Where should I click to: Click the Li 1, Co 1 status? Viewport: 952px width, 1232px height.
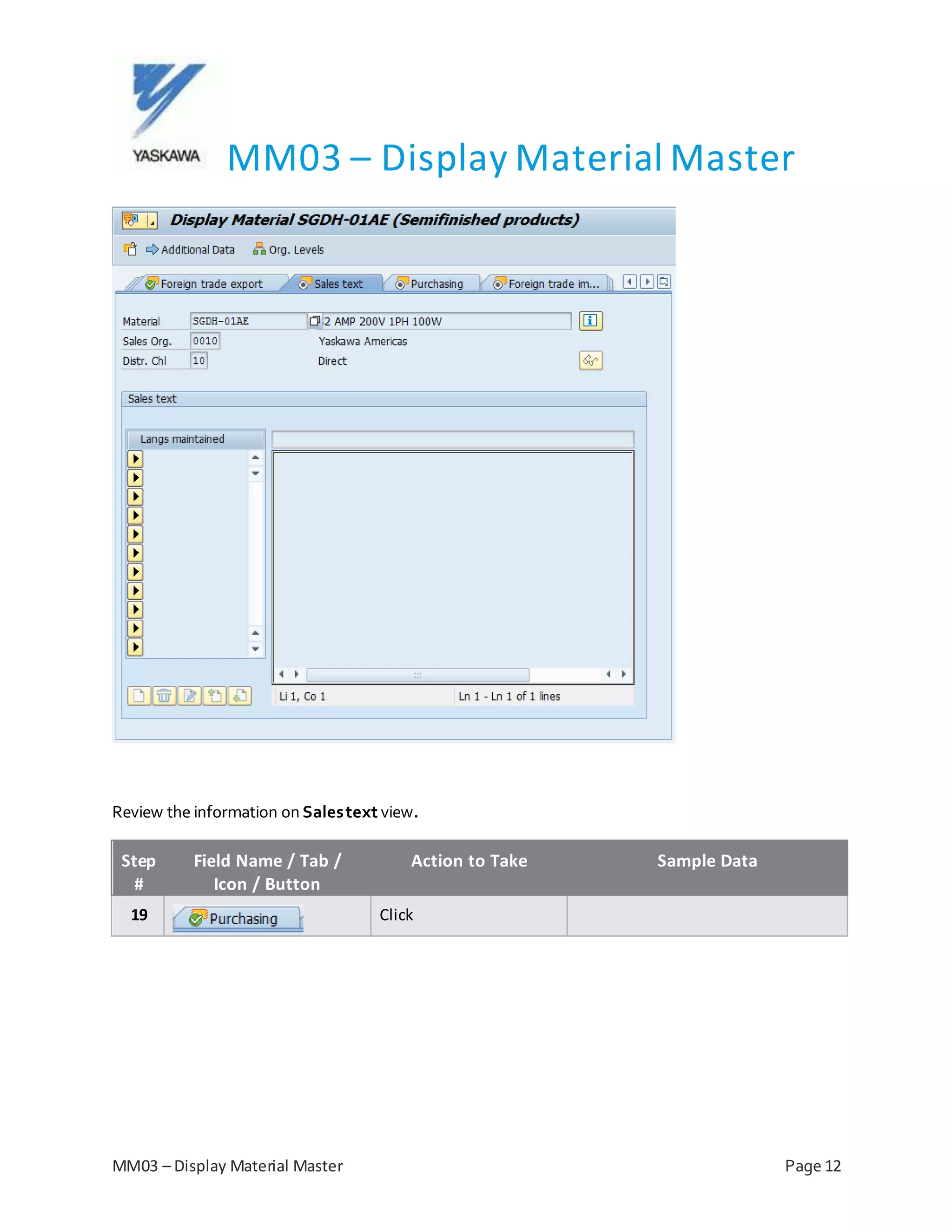pyautogui.click(x=302, y=697)
